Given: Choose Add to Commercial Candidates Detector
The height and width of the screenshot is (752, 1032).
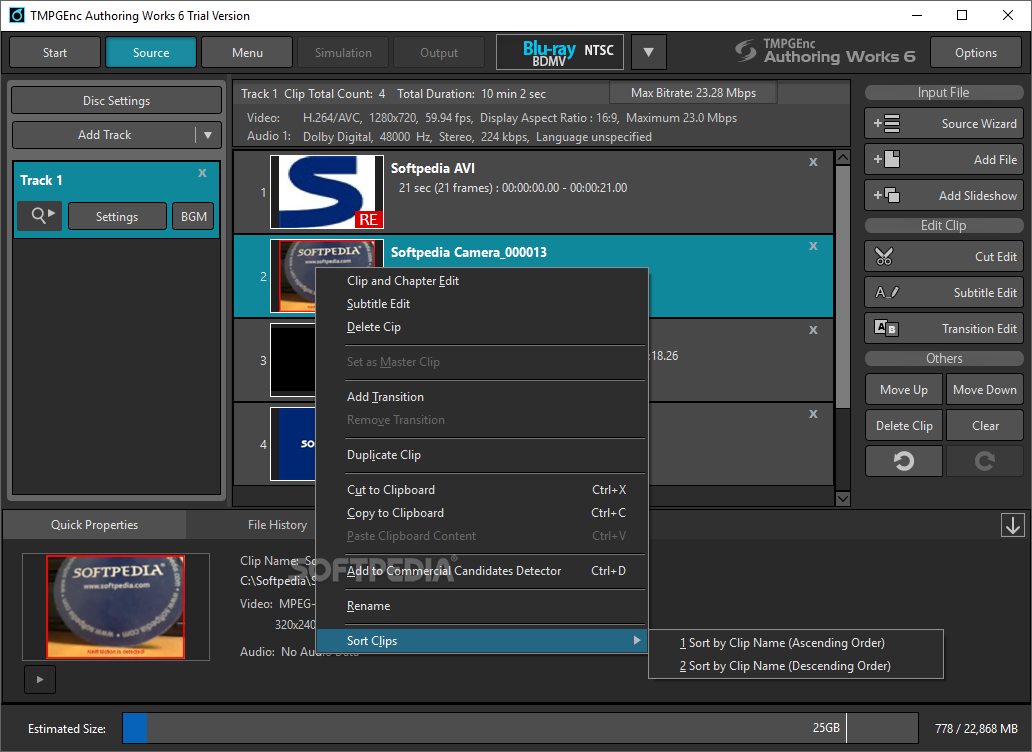Looking at the screenshot, I should click(x=482, y=571).
